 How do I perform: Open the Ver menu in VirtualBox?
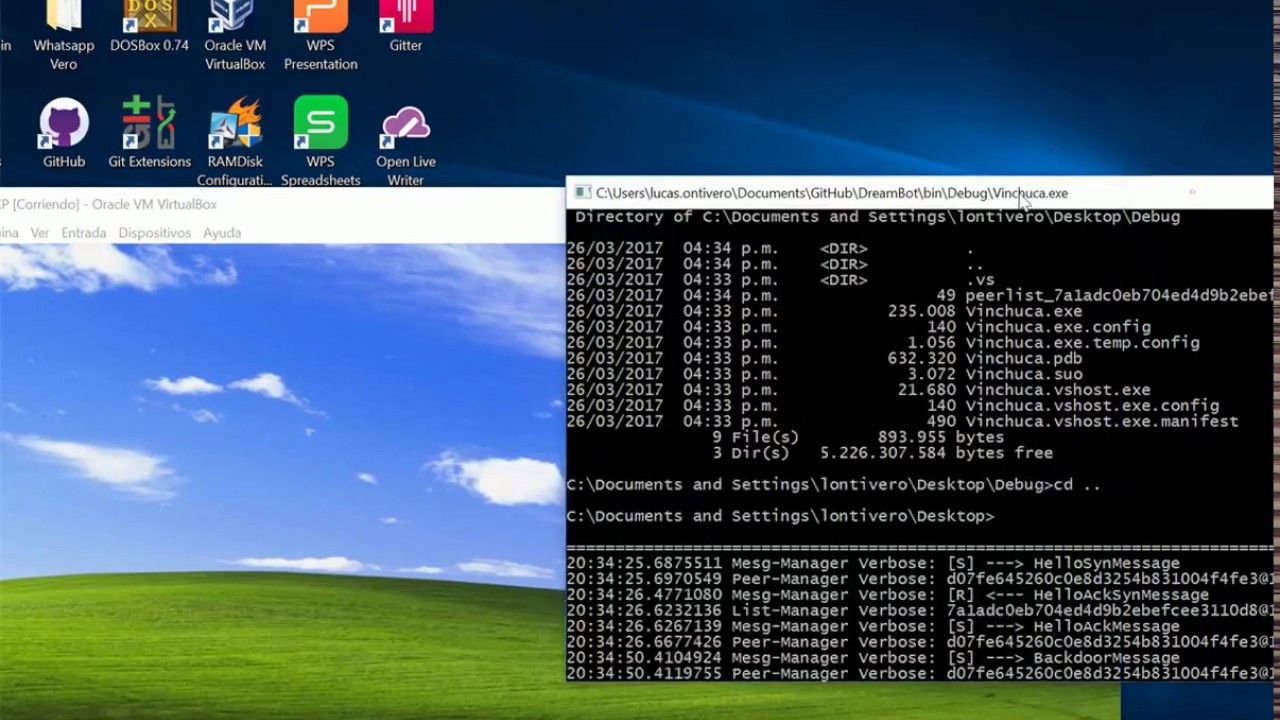40,233
